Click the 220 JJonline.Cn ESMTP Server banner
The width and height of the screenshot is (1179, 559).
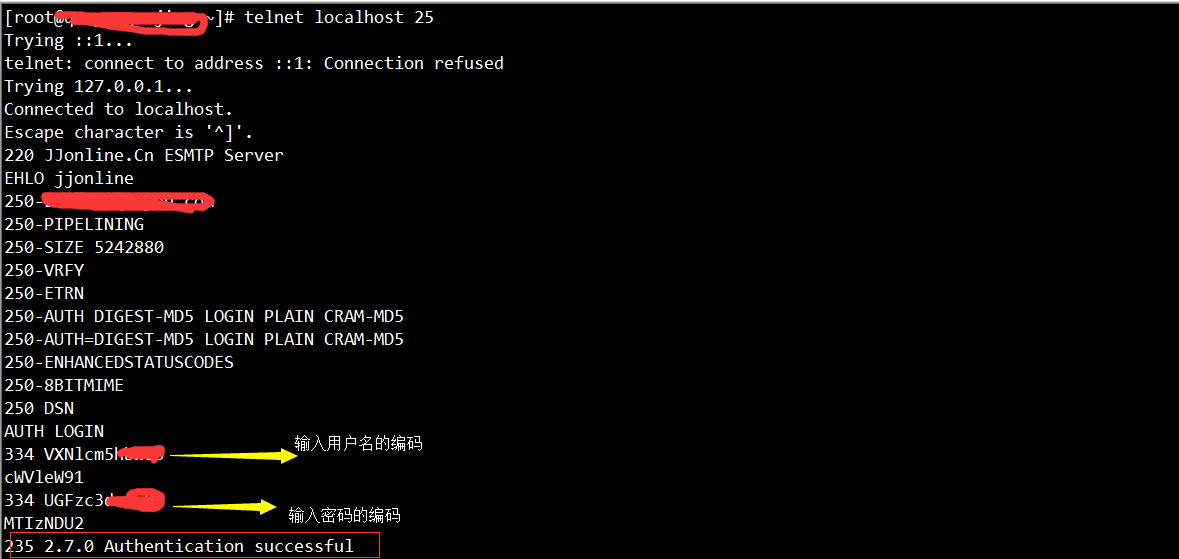click(x=144, y=156)
